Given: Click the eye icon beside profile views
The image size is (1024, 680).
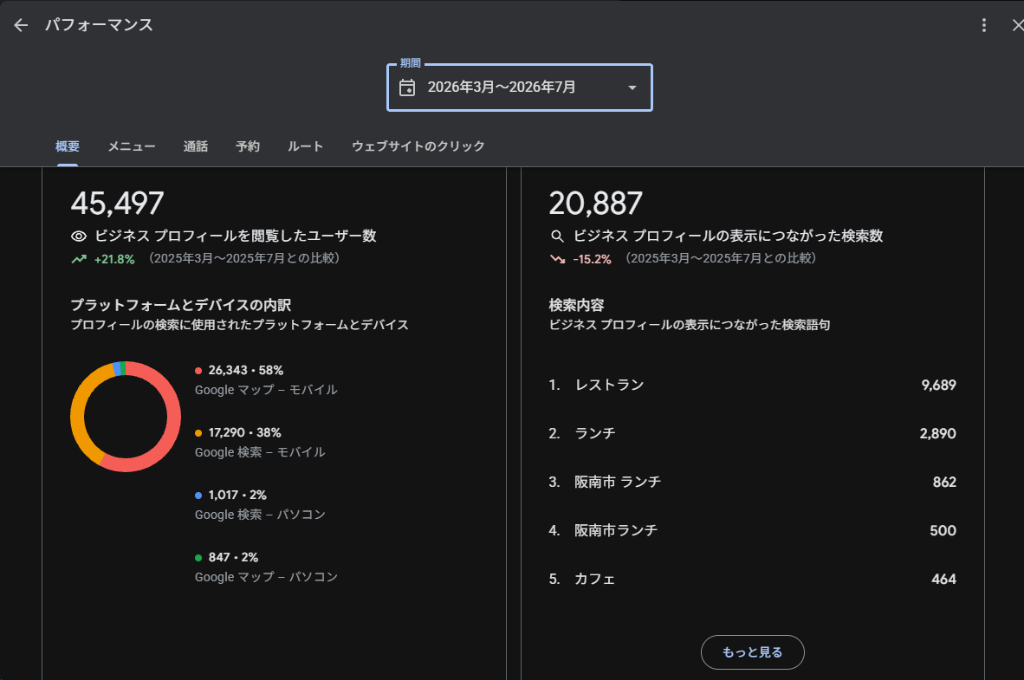Looking at the screenshot, I should click(x=78, y=236).
